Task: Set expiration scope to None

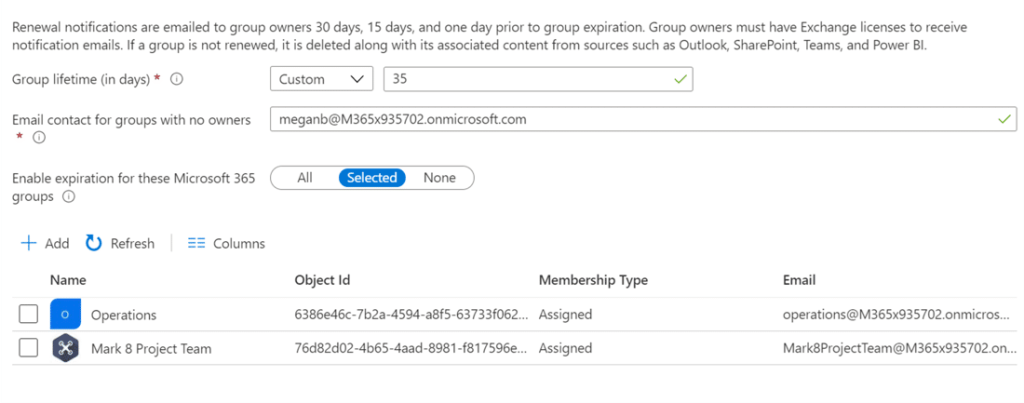Action: [x=440, y=178]
